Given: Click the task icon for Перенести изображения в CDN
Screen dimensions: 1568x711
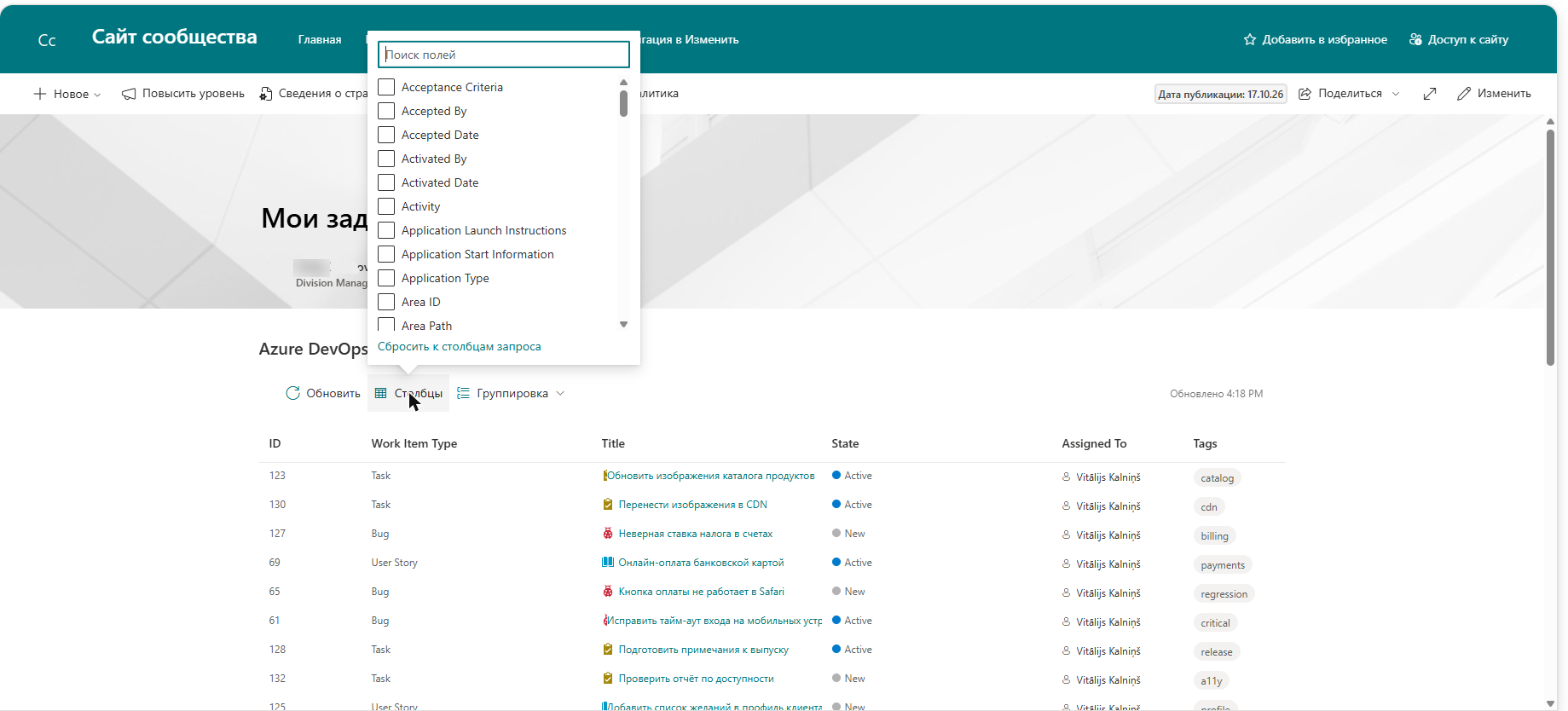Looking at the screenshot, I should coord(607,505).
